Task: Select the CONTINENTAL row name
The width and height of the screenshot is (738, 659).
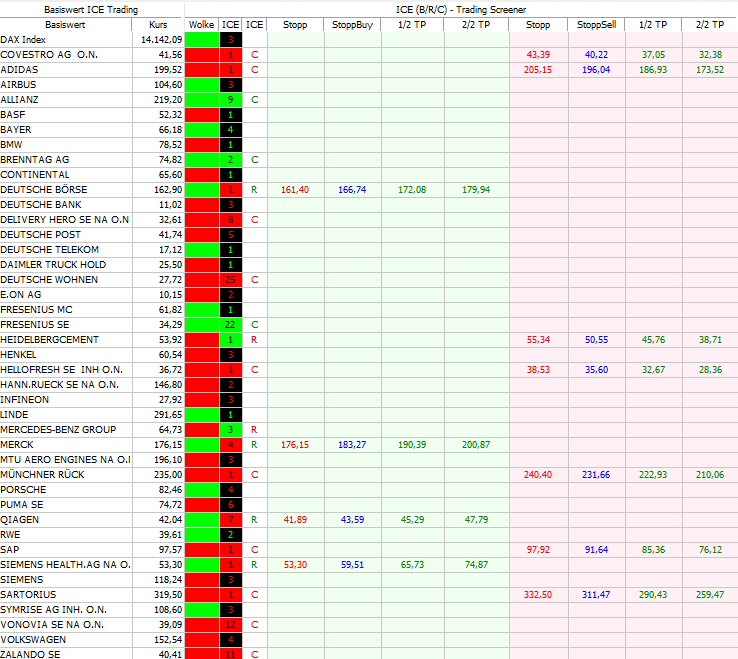Action: point(35,175)
